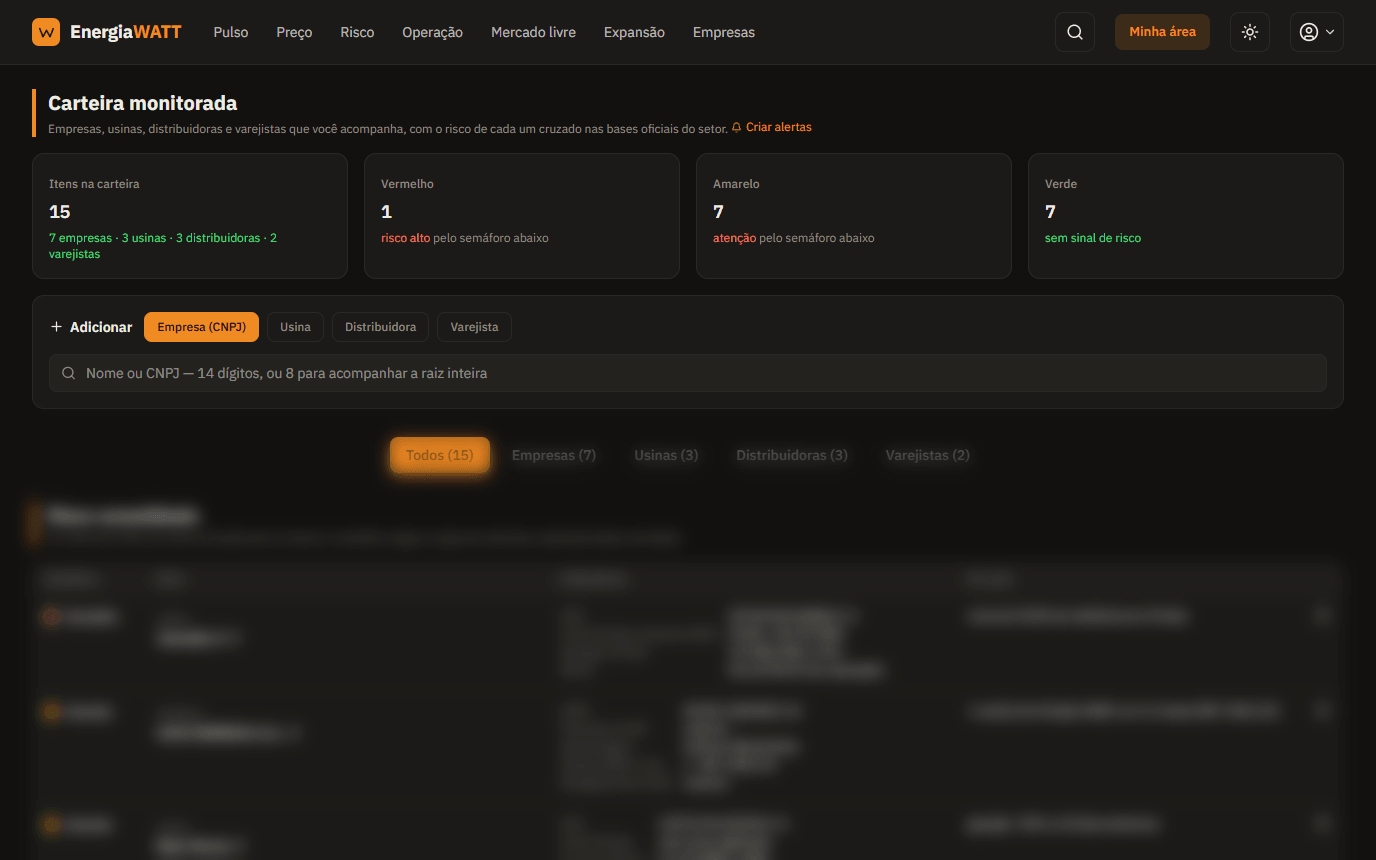Click the EnergiaWATT logo icon

coord(46,32)
